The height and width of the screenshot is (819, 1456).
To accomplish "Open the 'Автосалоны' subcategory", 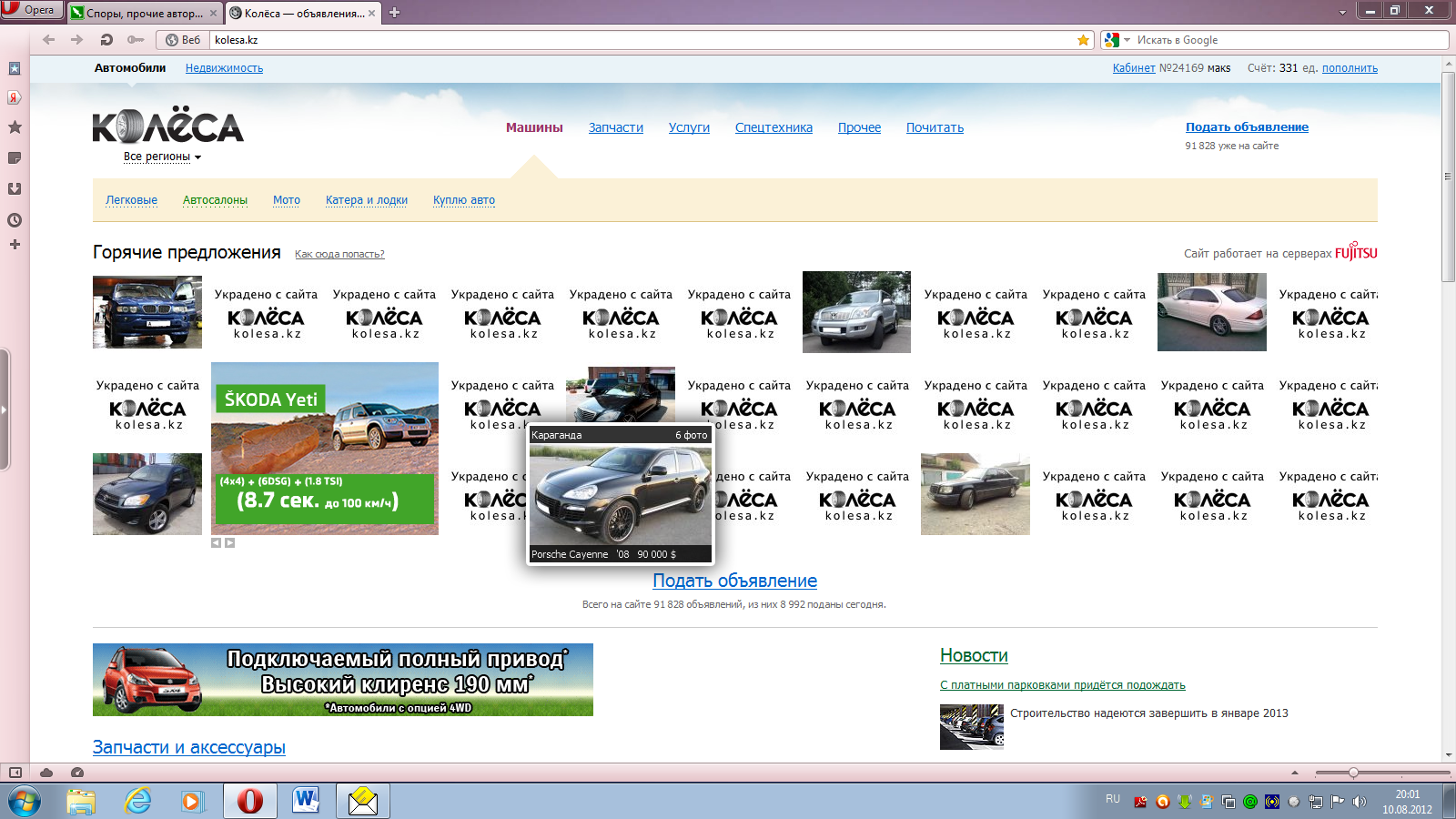I will click(215, 200).
